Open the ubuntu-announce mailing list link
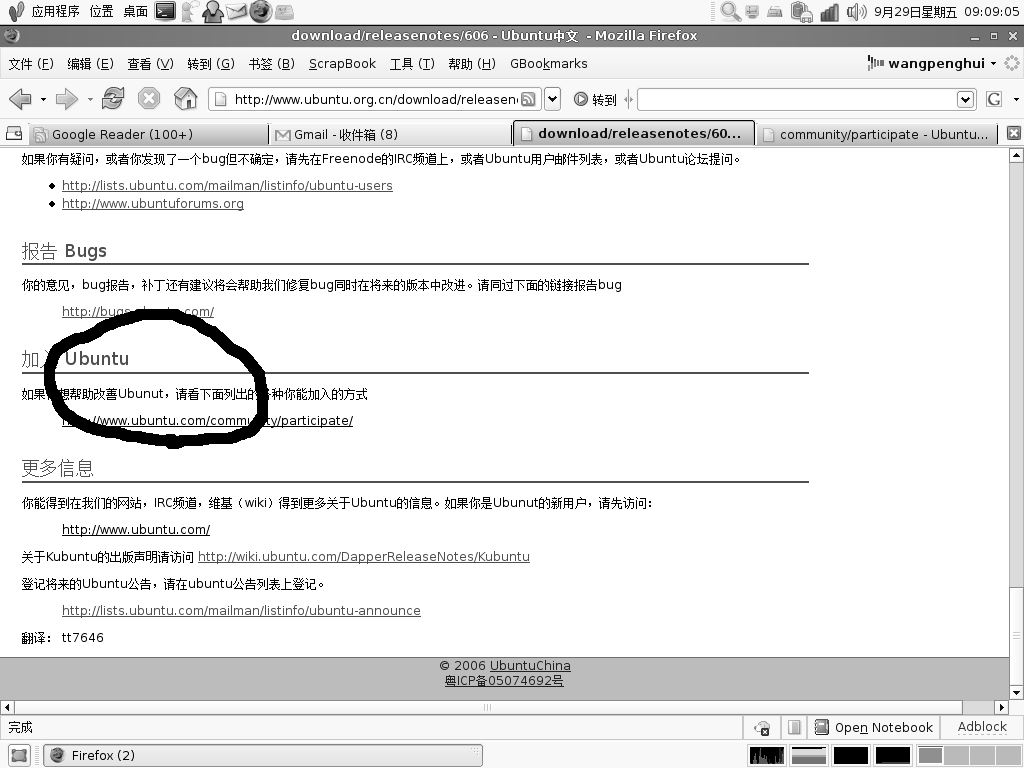 point(241,611)
